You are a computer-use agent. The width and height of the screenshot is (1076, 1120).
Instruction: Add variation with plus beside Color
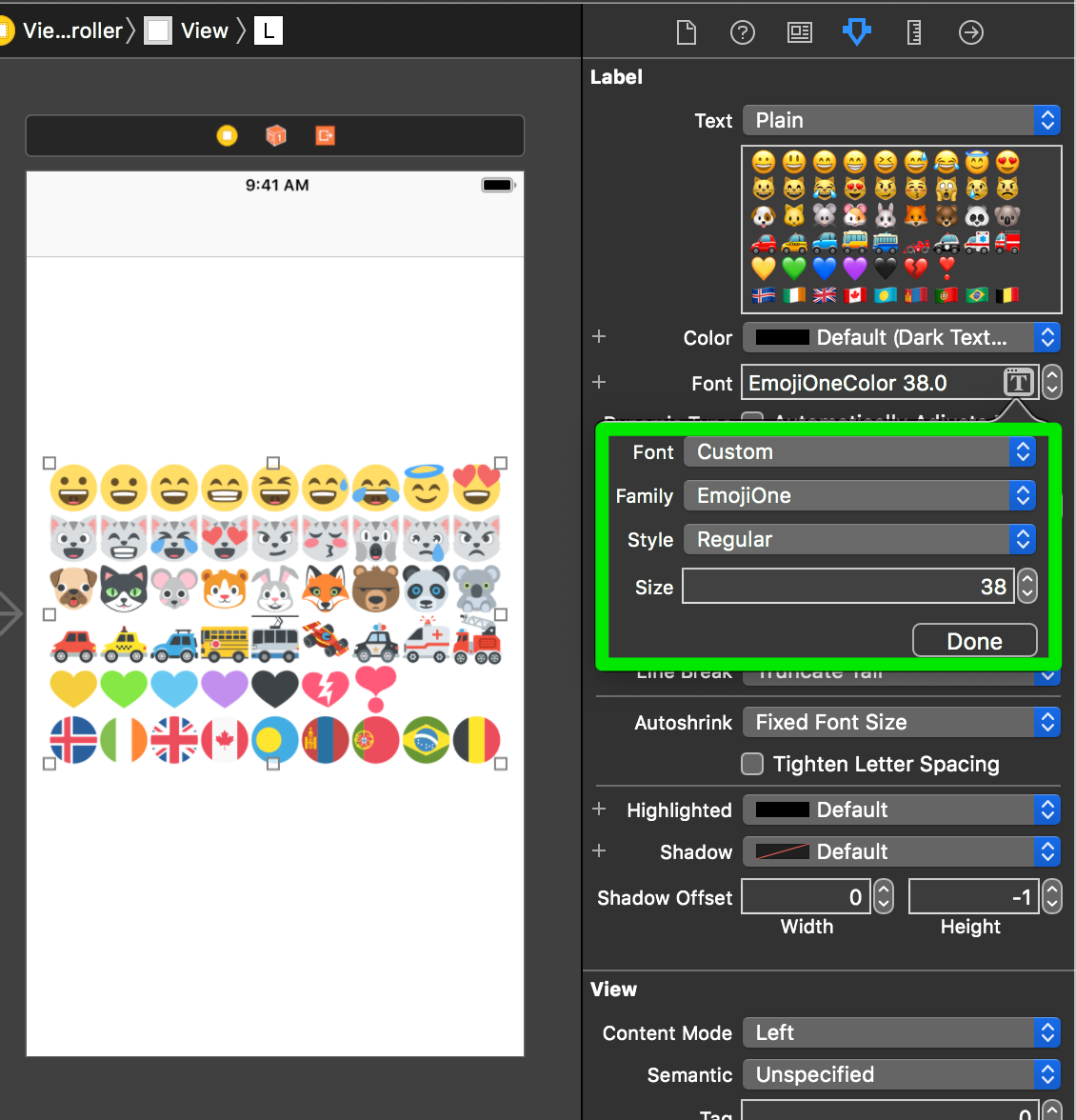[599, 336]
